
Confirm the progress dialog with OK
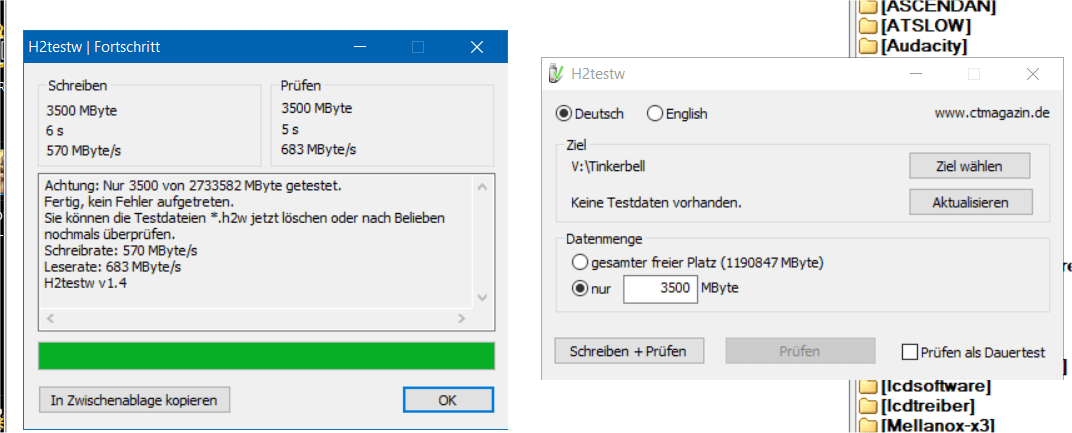[448, 400]
